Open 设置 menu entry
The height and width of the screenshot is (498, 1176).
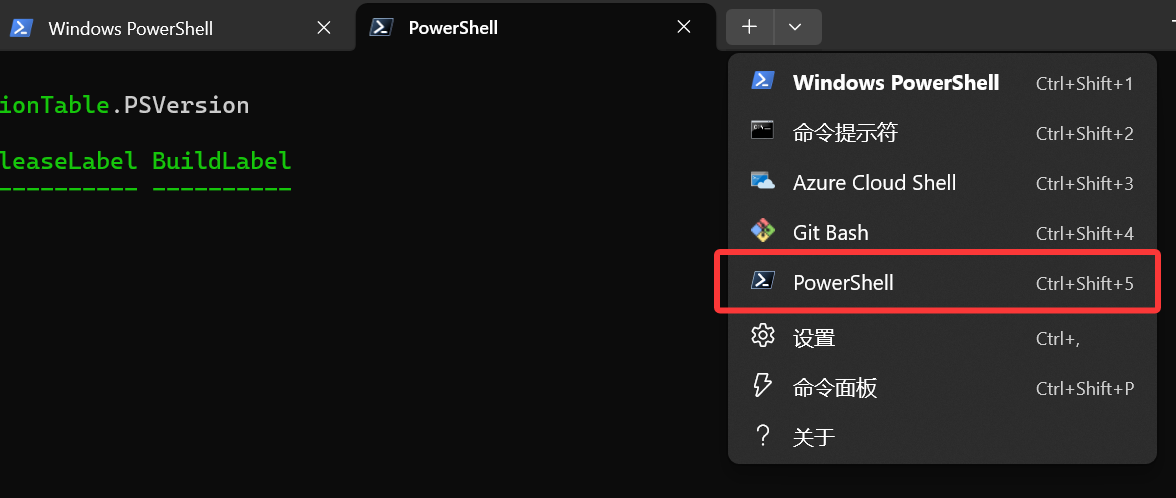tap(942, 338)
